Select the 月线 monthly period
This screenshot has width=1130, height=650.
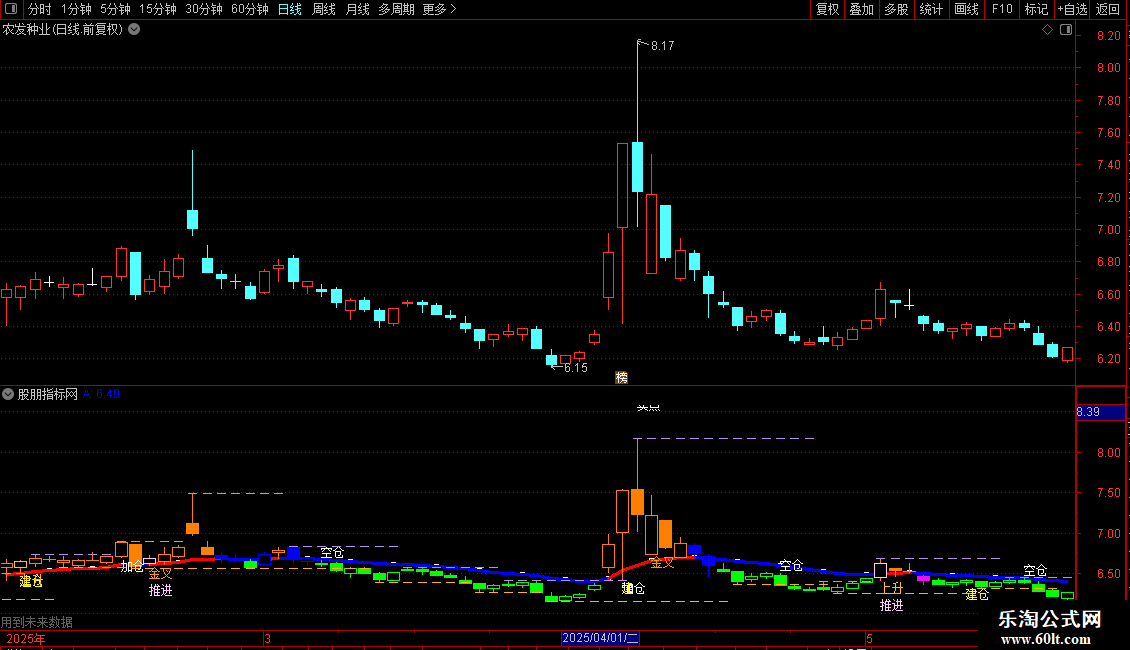(x=357, y=9)
